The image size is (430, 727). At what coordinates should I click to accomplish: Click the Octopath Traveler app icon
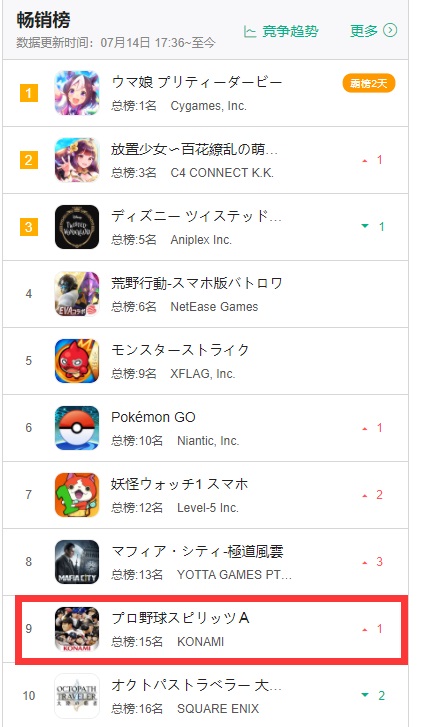[77, 695]
